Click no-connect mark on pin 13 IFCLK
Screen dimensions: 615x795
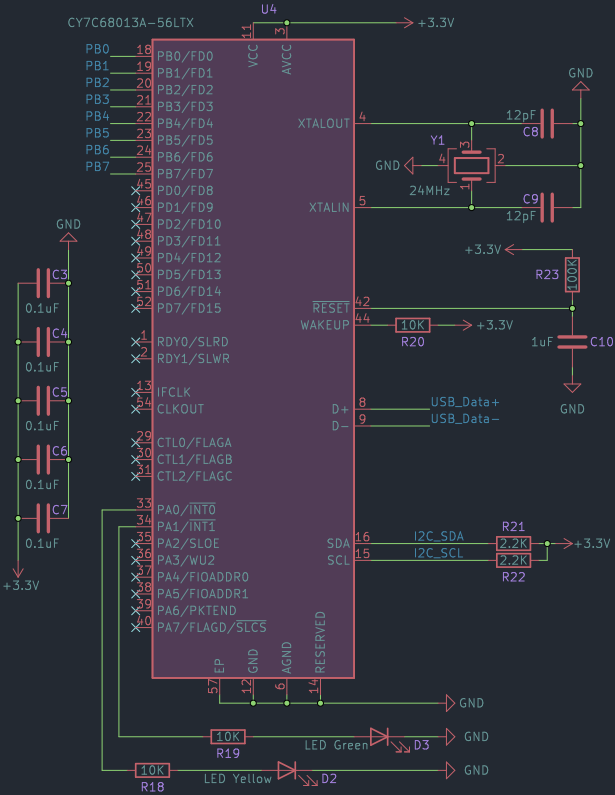(135, 392)
